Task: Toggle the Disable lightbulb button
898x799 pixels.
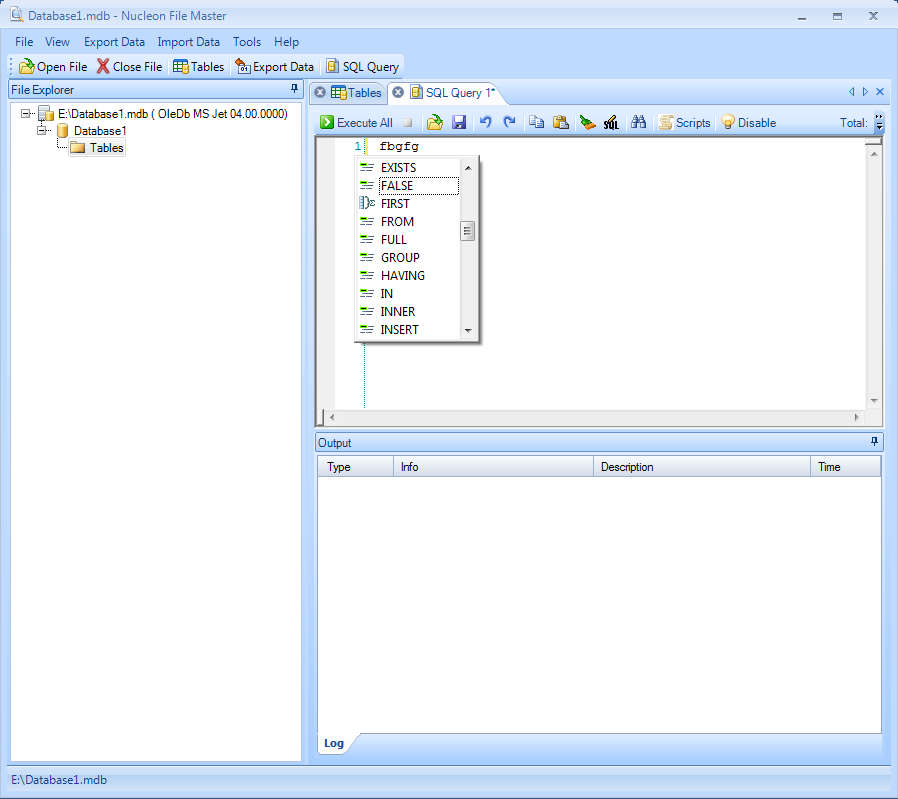Action: pos(748,123)
